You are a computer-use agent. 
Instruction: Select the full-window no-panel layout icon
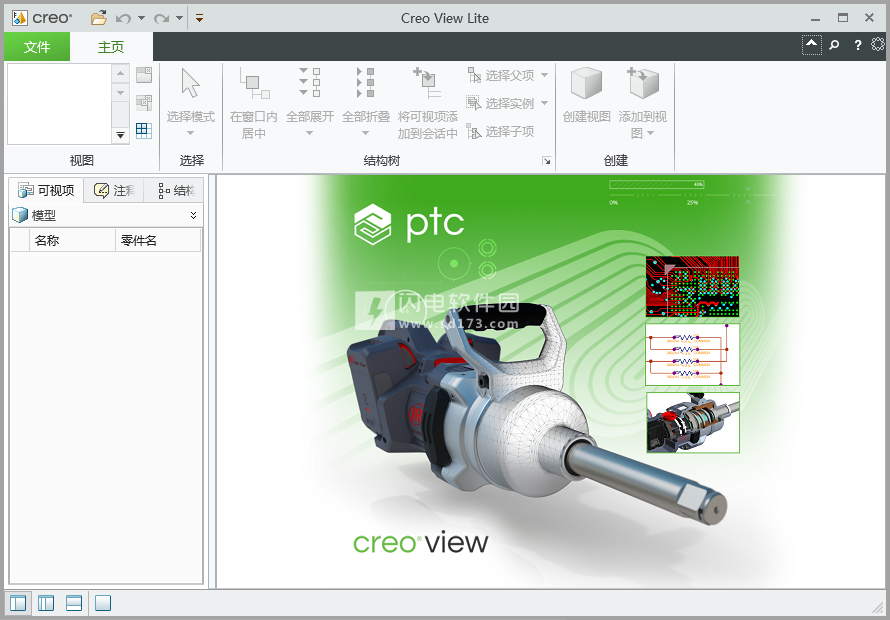point(103,602)
